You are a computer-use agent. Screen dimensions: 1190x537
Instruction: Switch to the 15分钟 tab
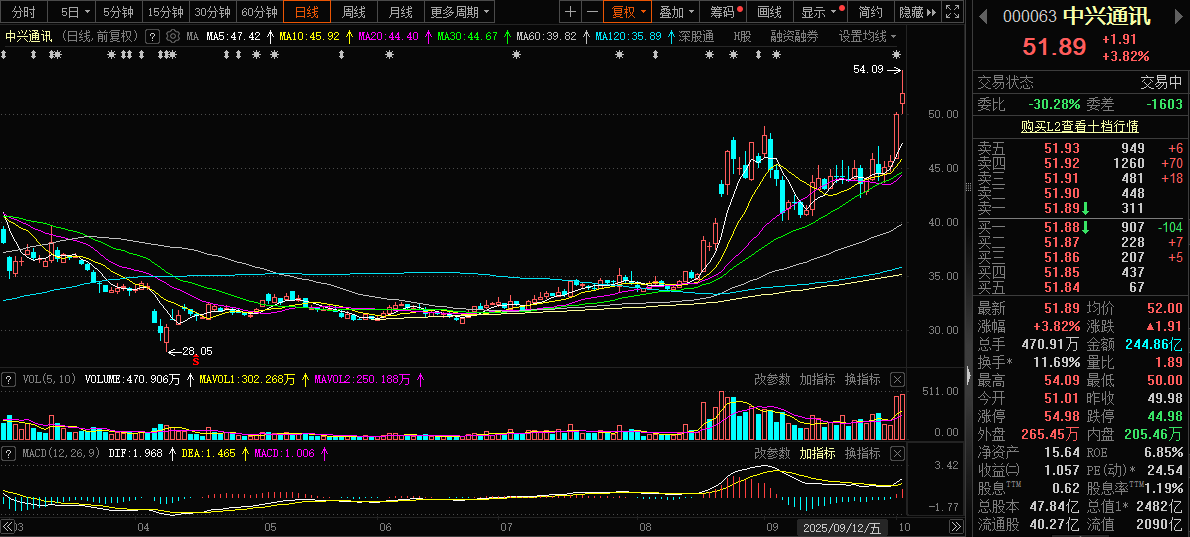click(x=165, y=11)
